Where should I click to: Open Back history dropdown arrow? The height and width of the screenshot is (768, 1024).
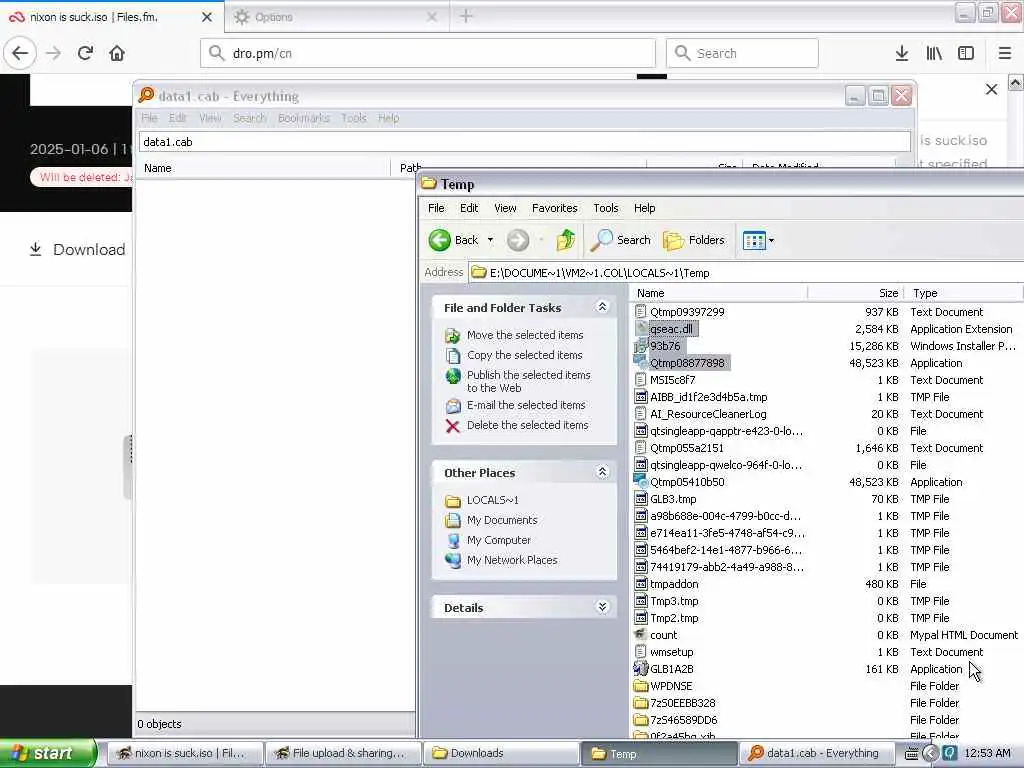[490, 240]
